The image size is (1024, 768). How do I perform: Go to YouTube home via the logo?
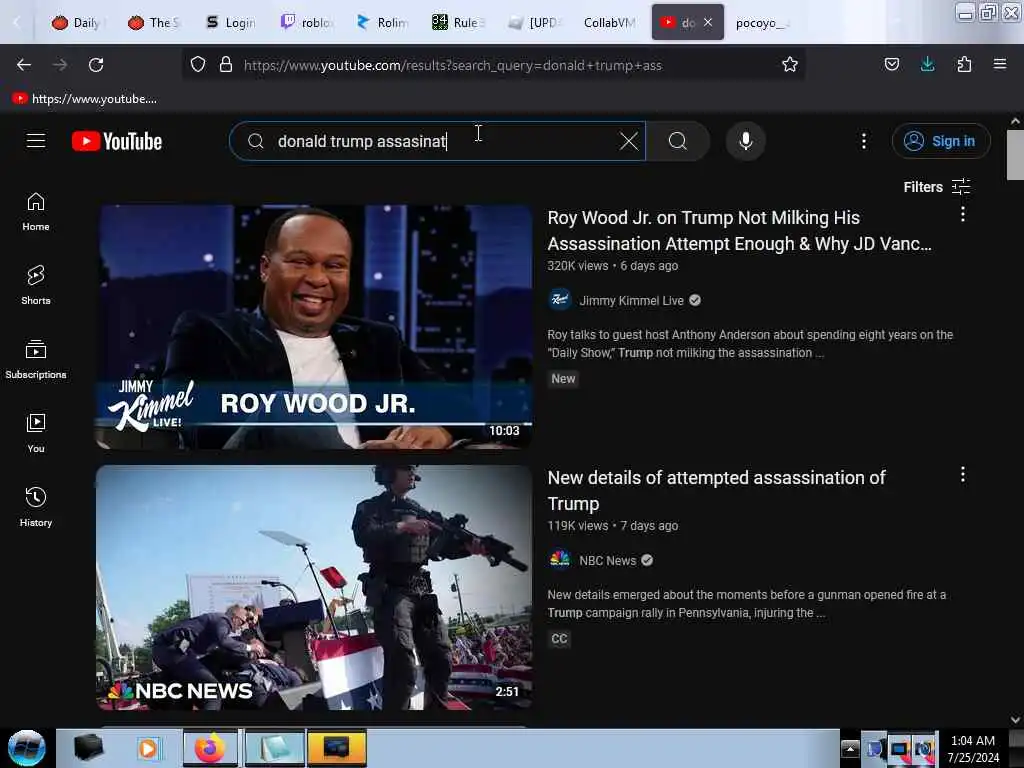117,141
